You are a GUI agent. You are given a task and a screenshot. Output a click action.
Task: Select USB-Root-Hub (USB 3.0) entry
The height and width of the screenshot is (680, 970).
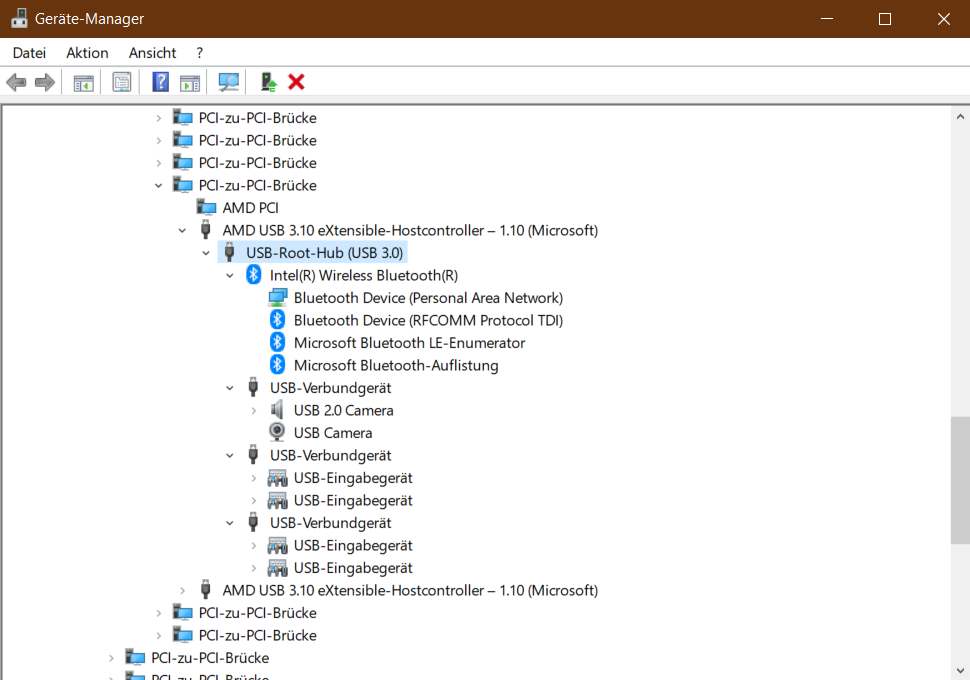(x=324, y=252)
